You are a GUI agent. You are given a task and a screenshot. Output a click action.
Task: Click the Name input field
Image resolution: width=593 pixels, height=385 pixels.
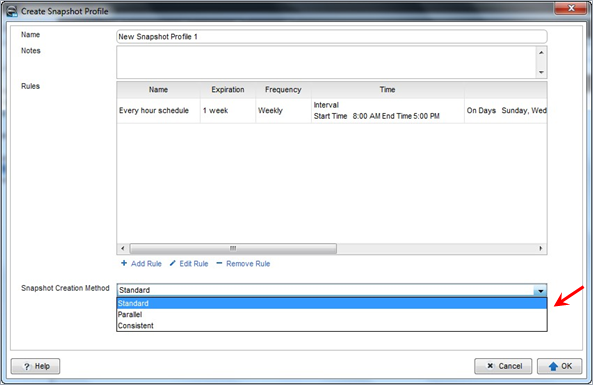click(332, 37)
